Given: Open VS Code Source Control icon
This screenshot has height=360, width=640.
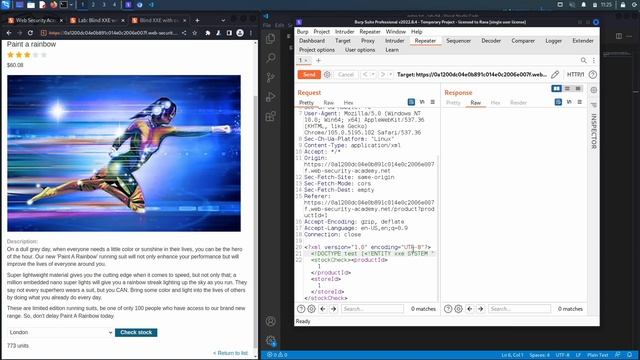Looking at the screenshot, I should point(271,77).
